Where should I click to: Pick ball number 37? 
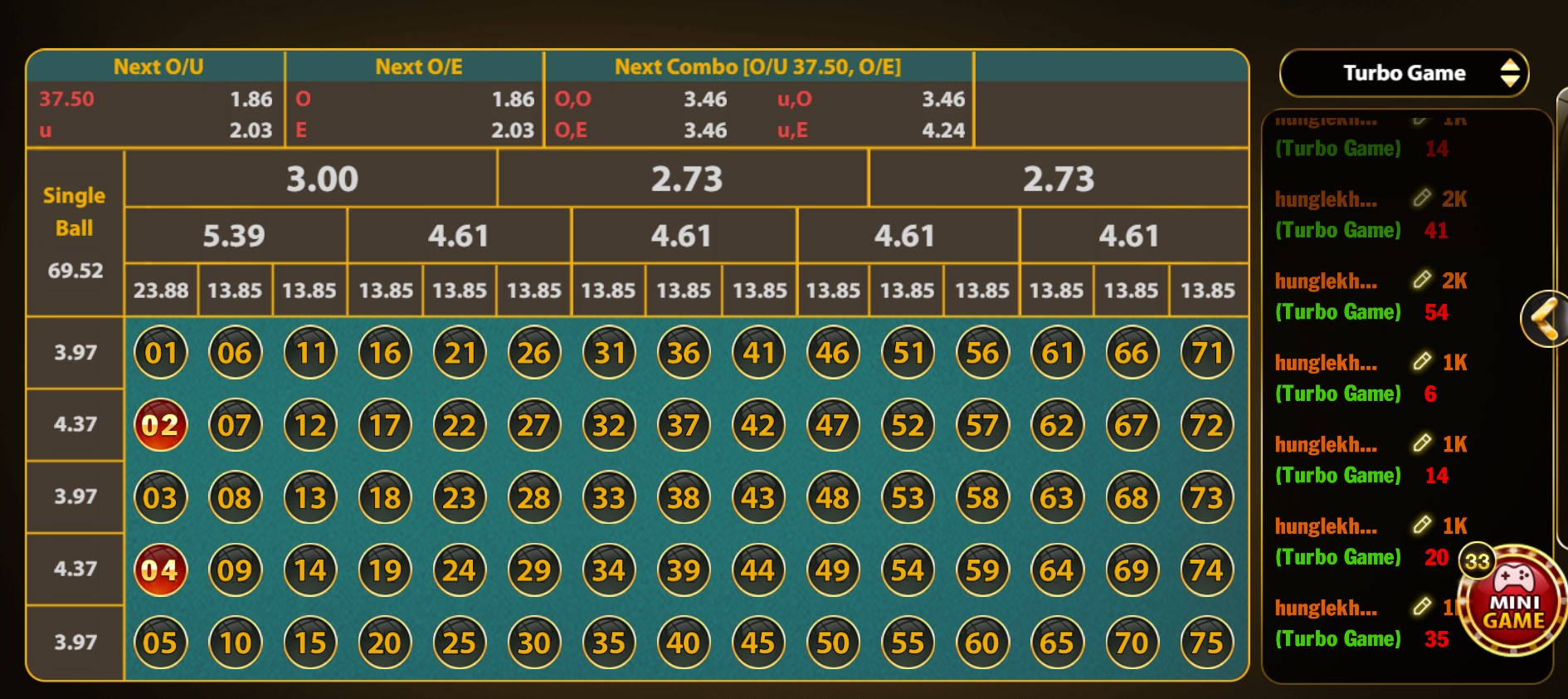(684, 425)
